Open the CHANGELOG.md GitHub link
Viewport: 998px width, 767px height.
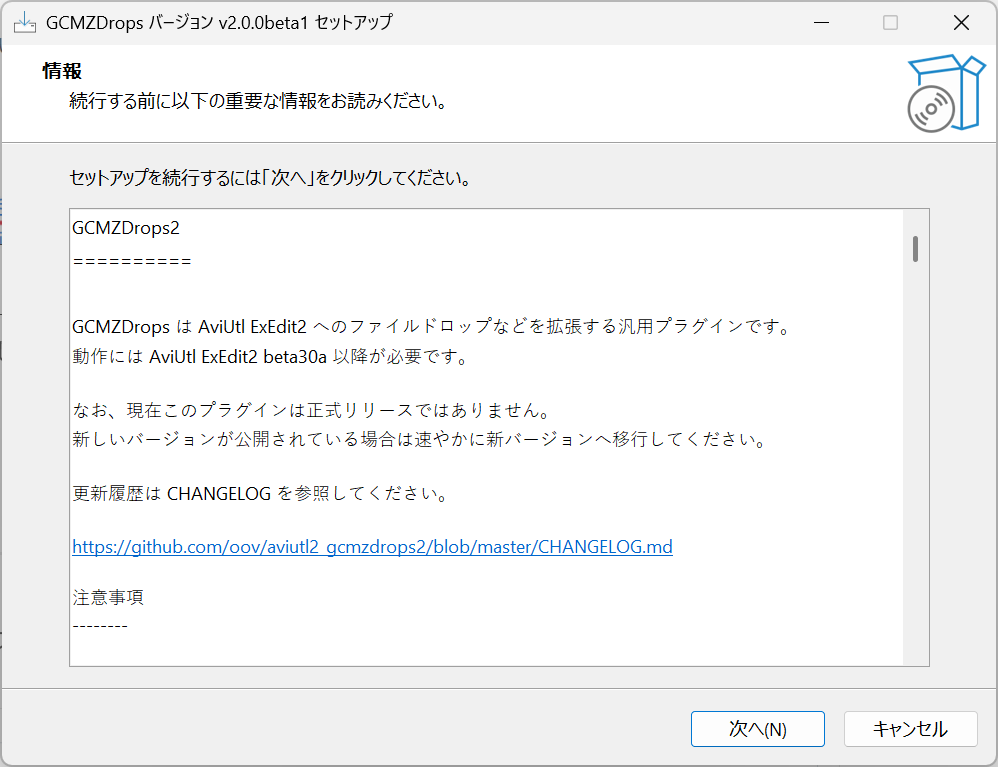click(372, 547)
